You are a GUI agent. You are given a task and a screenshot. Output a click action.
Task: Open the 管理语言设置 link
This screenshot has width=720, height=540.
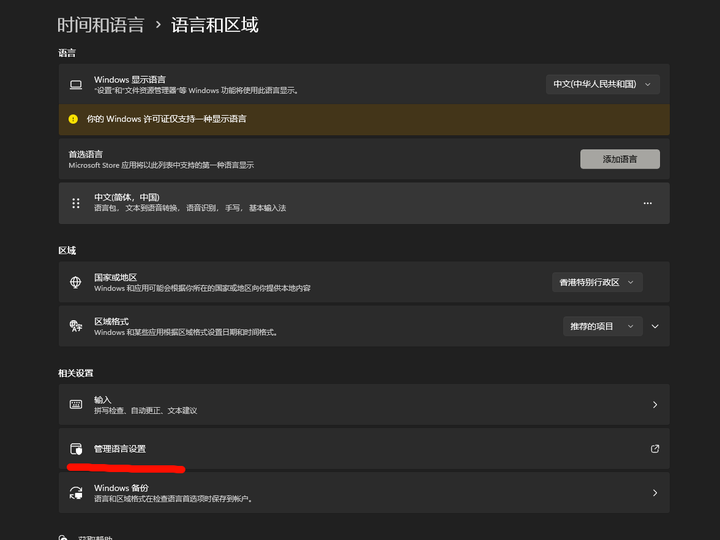click(364, 449)
